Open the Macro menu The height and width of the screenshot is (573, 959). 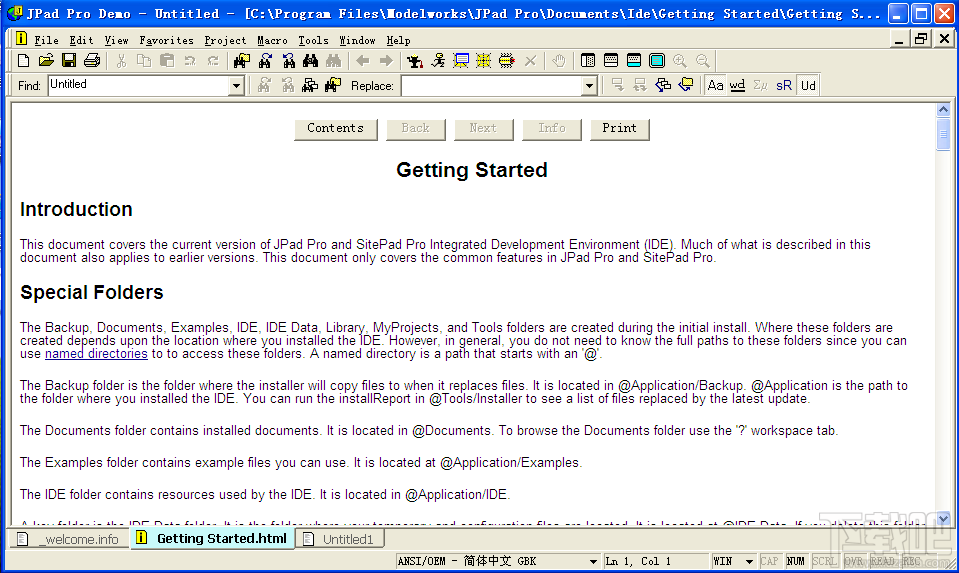pos(272,40)
